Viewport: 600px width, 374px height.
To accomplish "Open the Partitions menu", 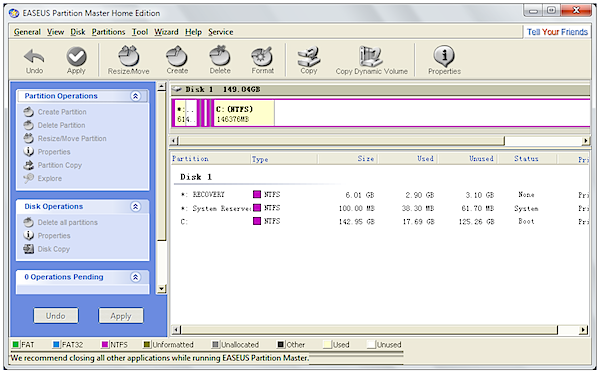I will pyautogui.click(x=108, y=32).
